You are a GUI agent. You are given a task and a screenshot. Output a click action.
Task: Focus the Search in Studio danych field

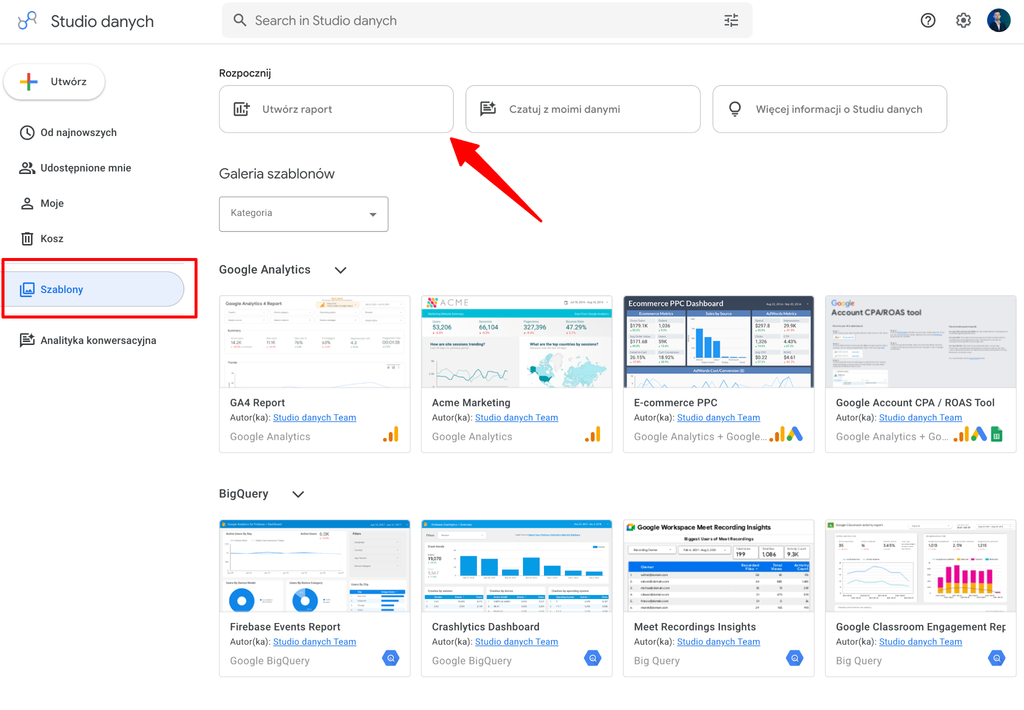coord(487,21)
